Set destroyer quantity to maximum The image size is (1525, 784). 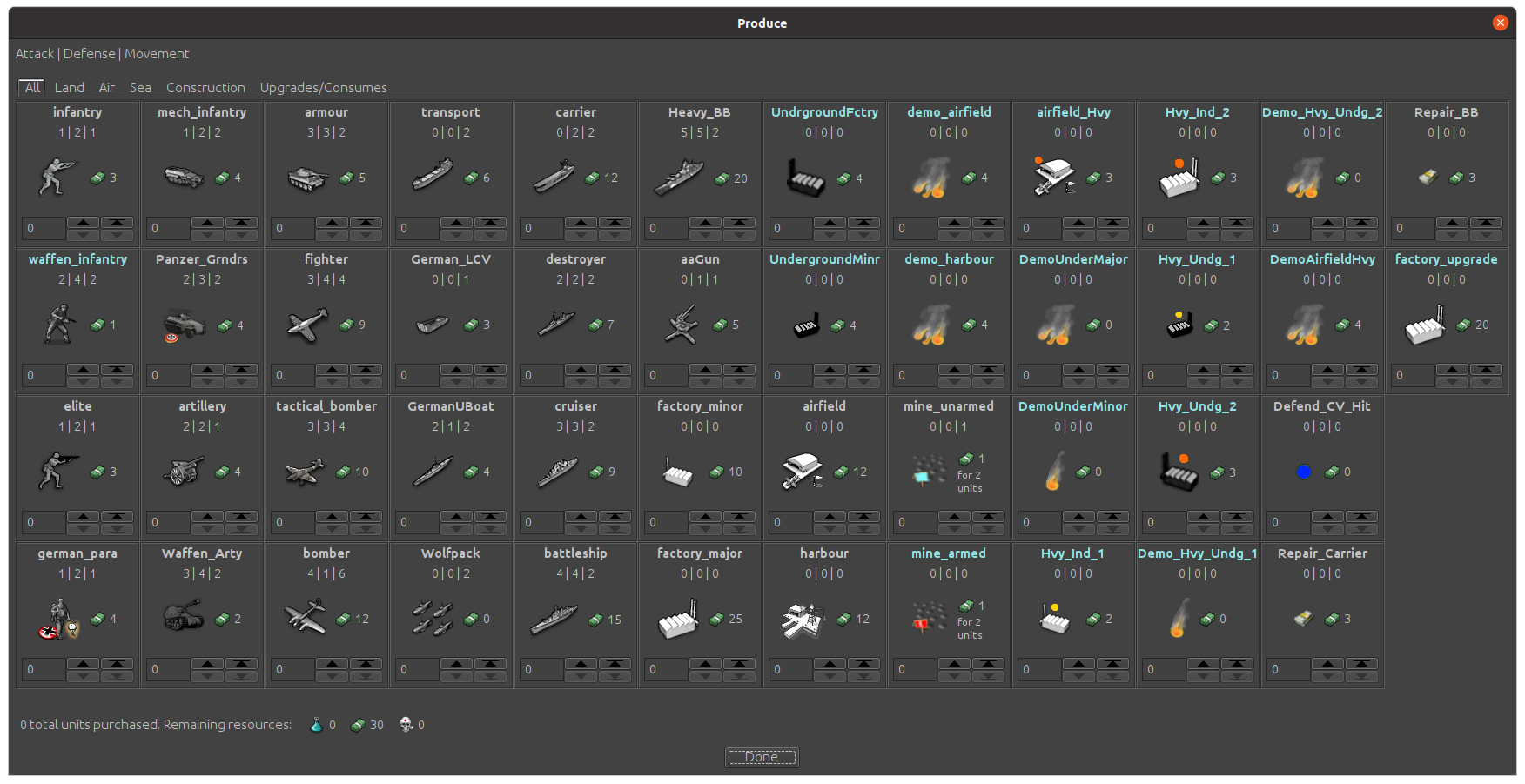615,370
